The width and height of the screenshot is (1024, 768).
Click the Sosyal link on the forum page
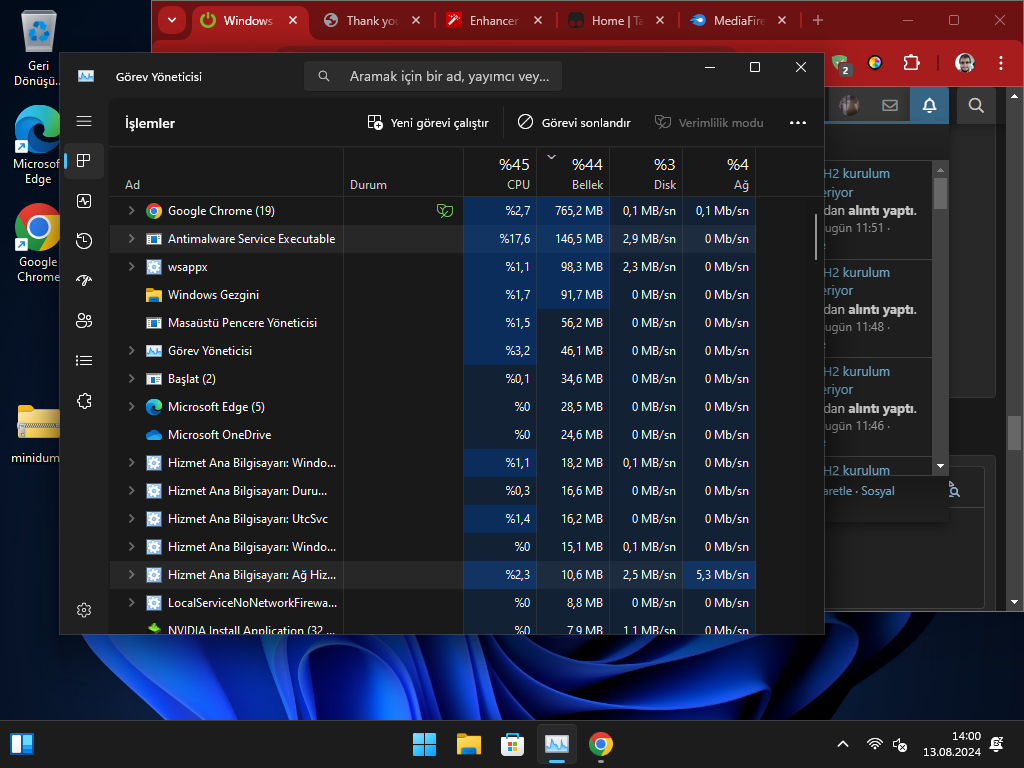(x=878, y=491)
